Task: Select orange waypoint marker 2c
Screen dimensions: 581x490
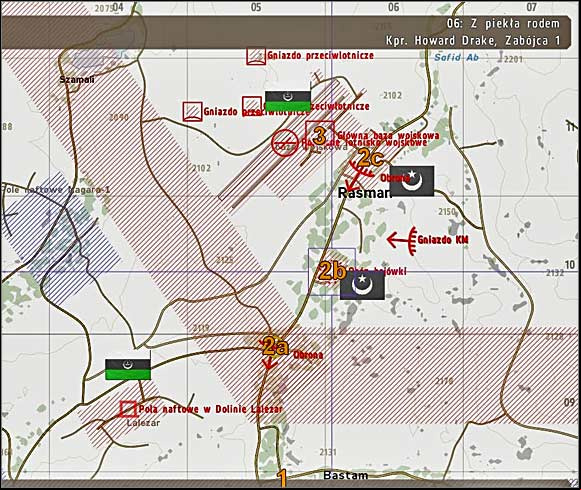Action: click(x=370, y=158)
